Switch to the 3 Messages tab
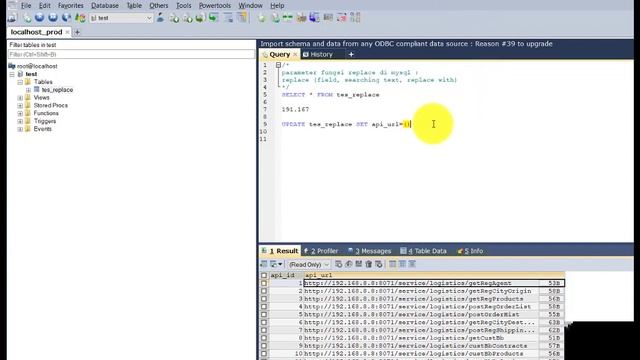Viewport: 640px width, 360px height. coord(369,251)
